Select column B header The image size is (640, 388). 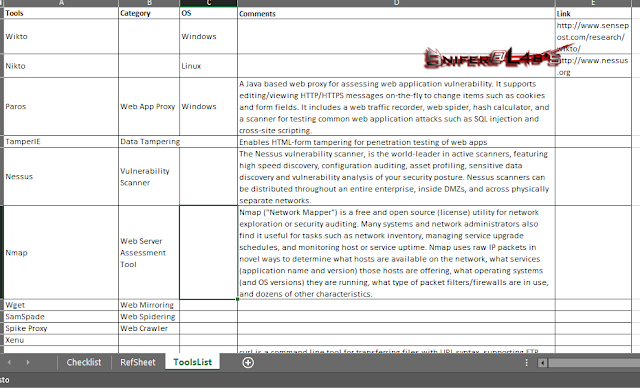[x=149, y=3]
